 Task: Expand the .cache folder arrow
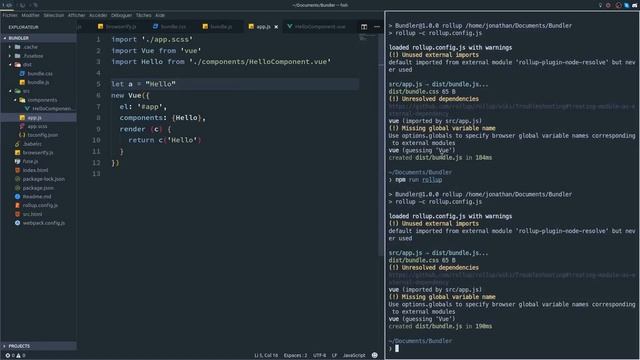tap(10, 47)
